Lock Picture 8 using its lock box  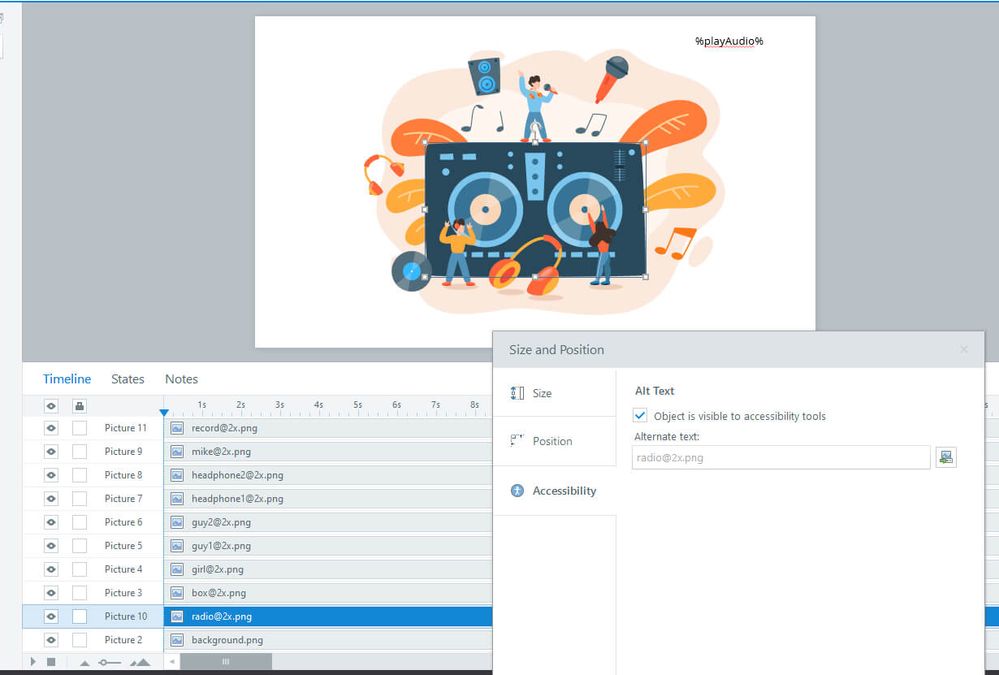79,475
